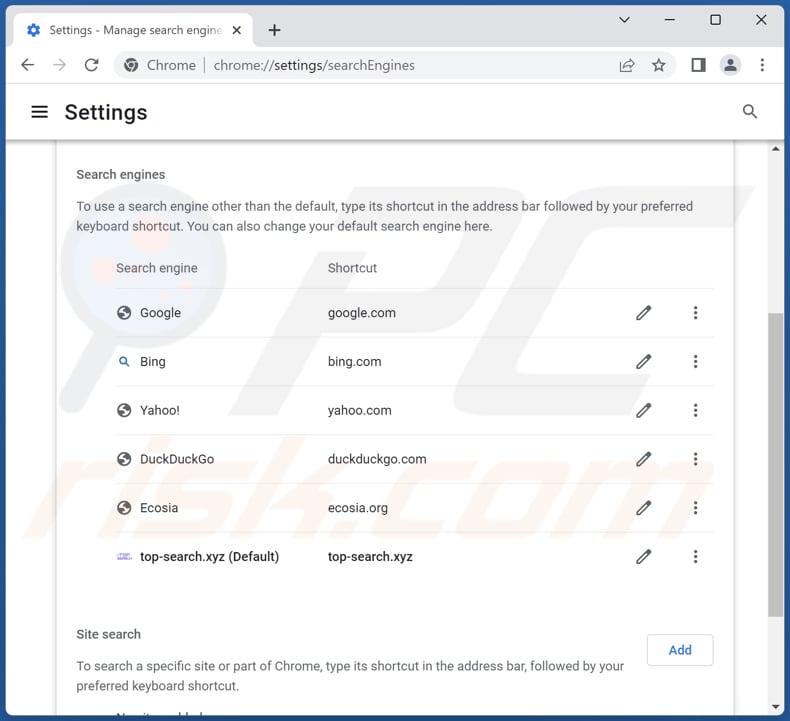Toggle the browser side panel
Viewport: 790px width, 721px height.
pos(698,65)
